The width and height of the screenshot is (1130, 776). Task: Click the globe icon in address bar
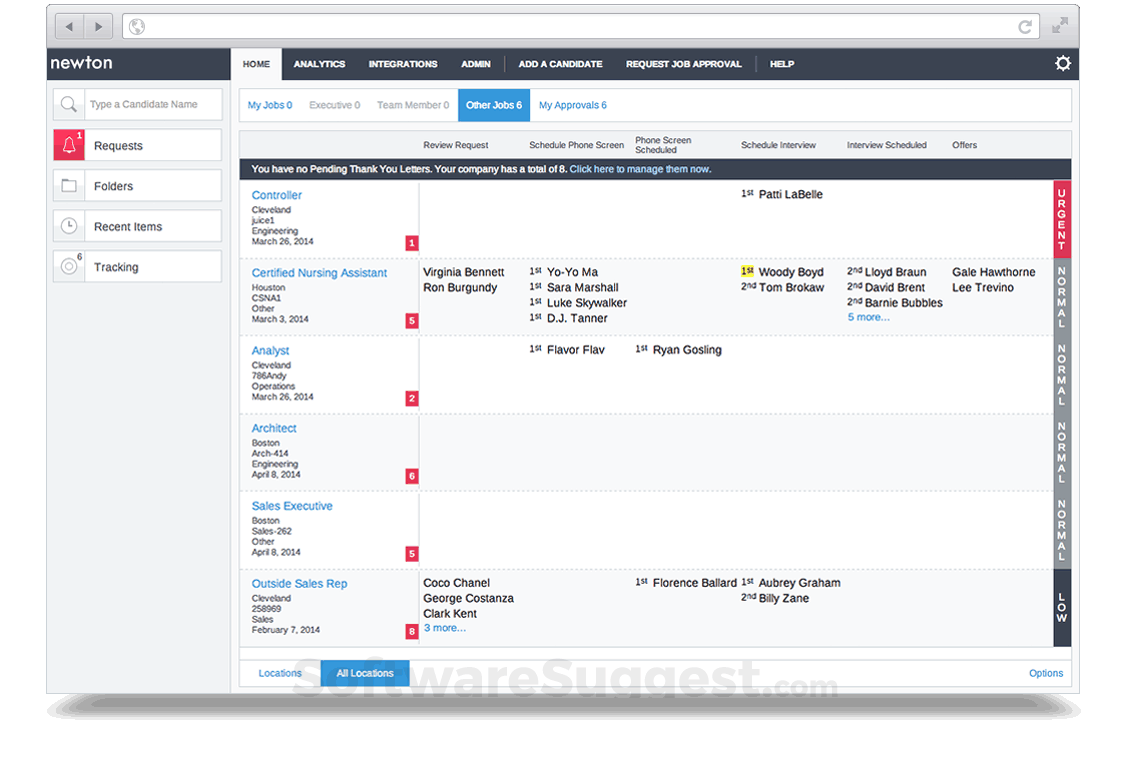(x=136, y=26)
